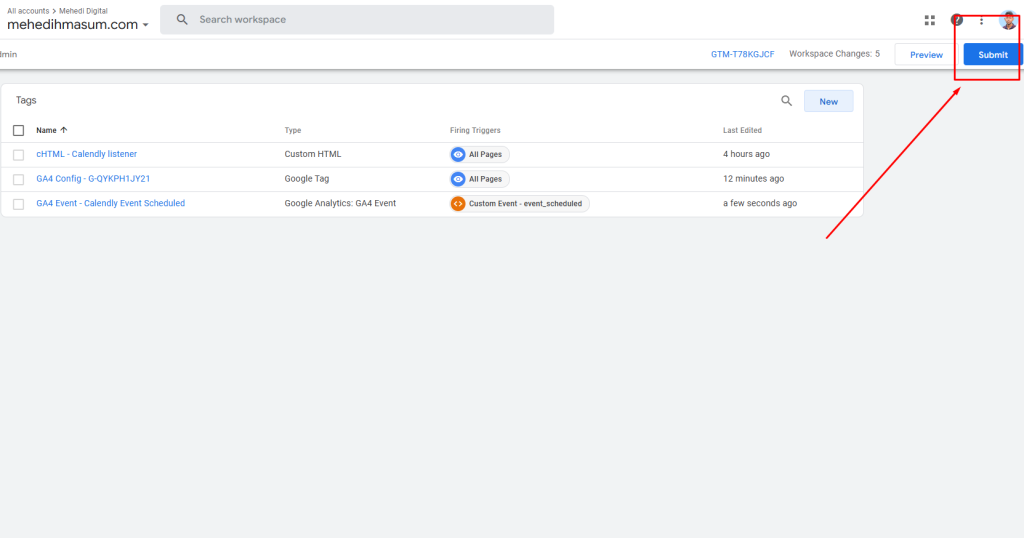Click the search icon in workspace search bar
The width and height of the screenshot is (1024, 538).
tap(182, 20)
